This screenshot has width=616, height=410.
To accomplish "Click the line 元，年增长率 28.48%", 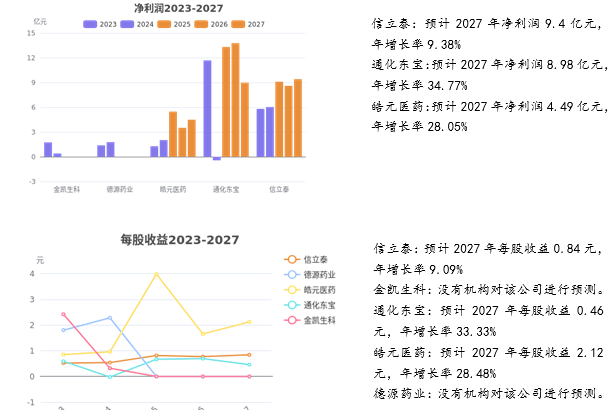I will pyautogui.click(x=435, y=373).
